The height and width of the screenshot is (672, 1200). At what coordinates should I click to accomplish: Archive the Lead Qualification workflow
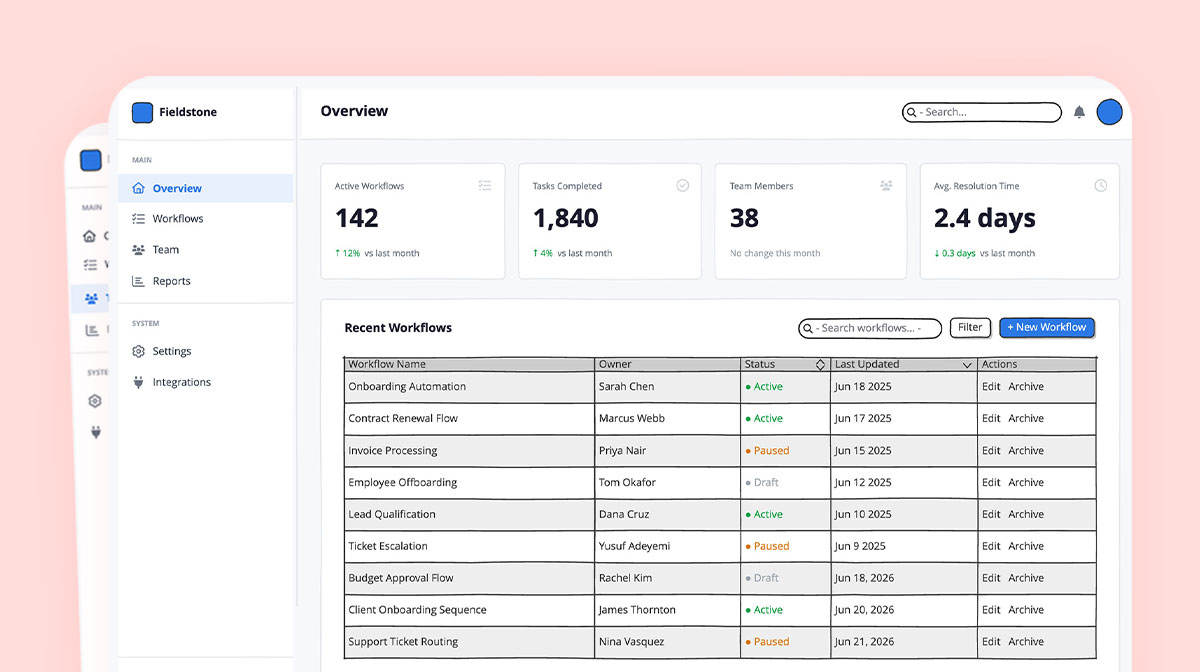pos(1026,514)
